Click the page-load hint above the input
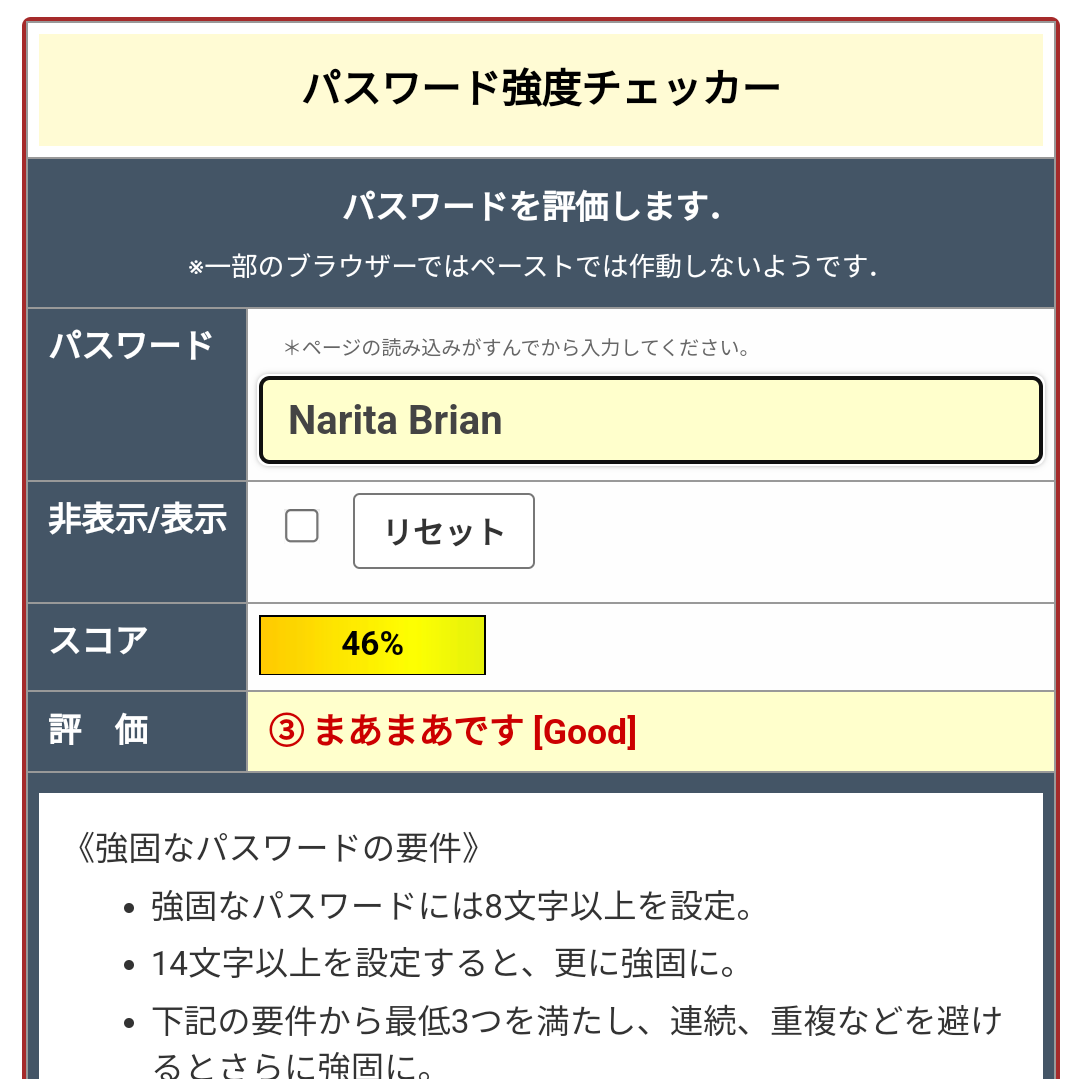Viewport: 1080px width, 1079px height. (517, 349)
